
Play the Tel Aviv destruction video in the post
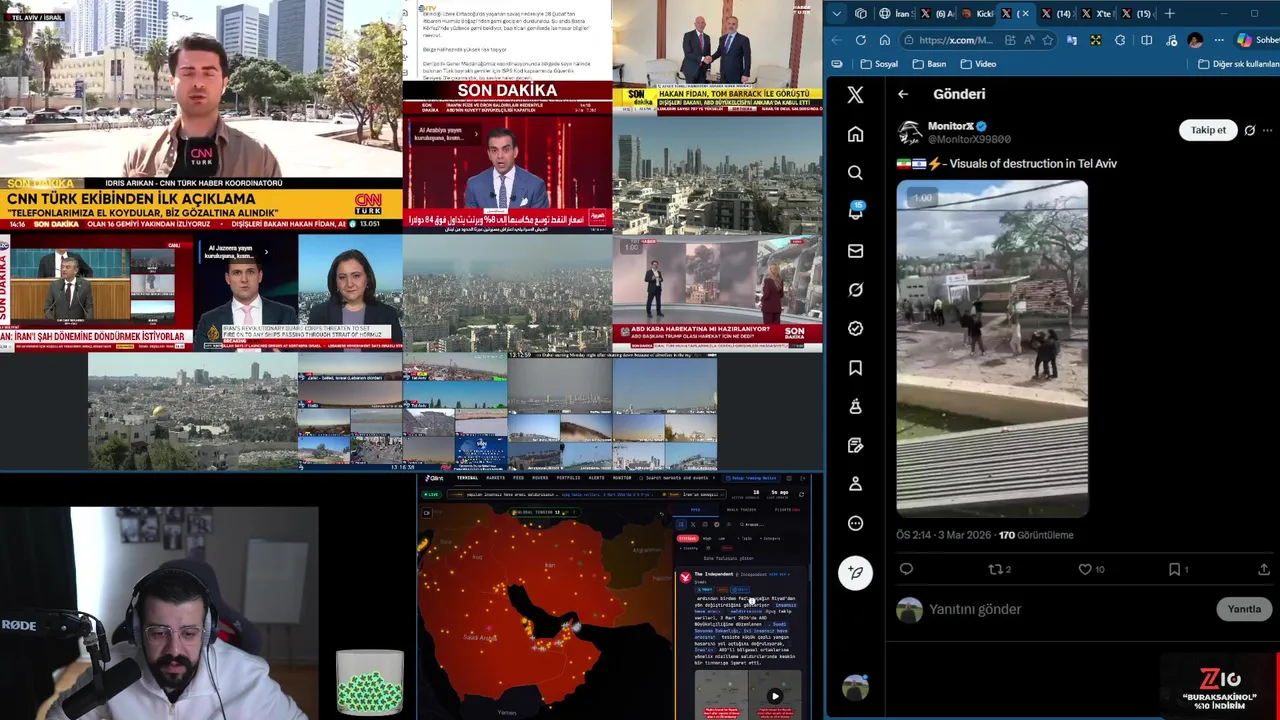[x=992, y=348]
